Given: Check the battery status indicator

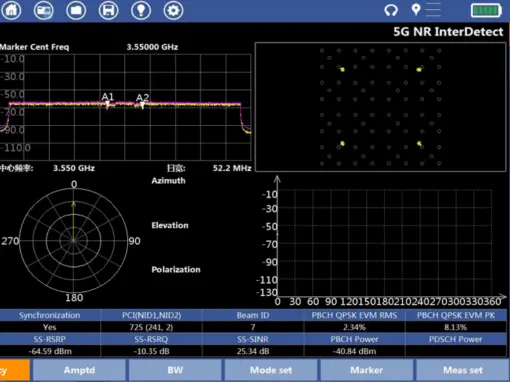Looking at the screenshot, I should 486,10.
